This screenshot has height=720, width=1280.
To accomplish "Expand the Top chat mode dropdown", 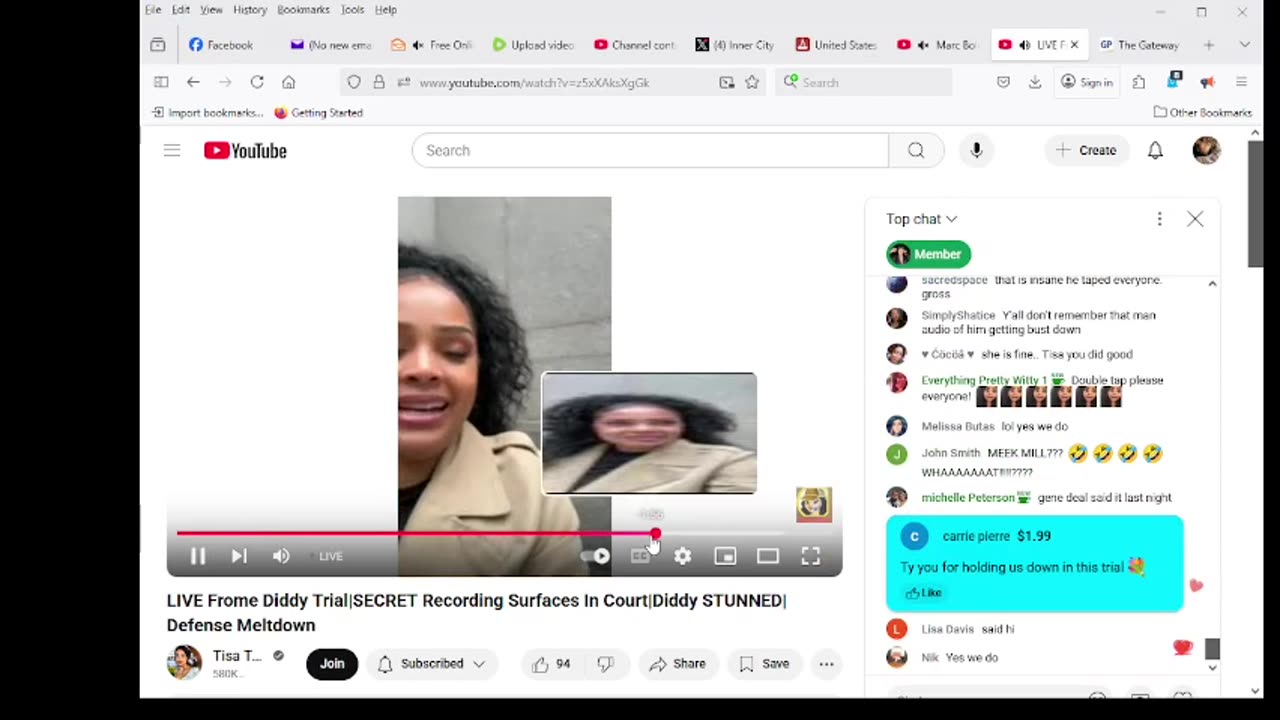I will (x=921, y=219).
